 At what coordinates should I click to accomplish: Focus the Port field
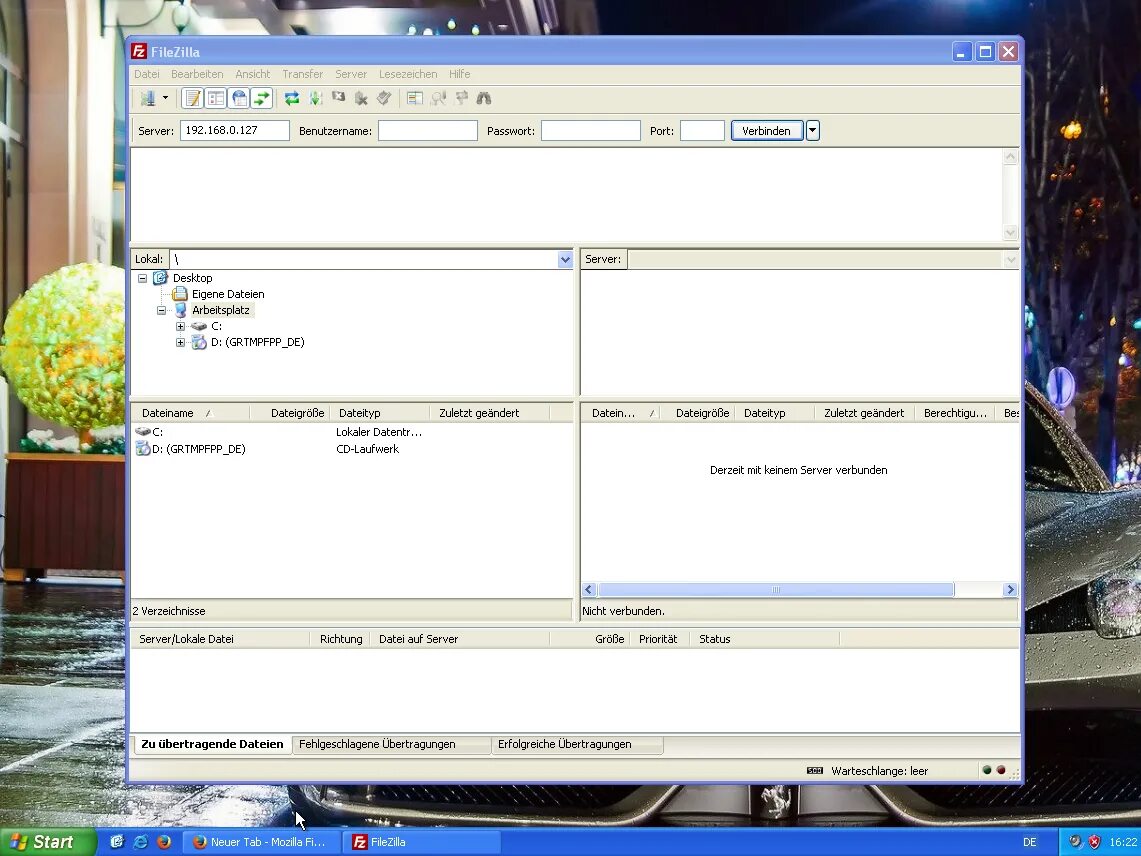(x=702, y=130)
